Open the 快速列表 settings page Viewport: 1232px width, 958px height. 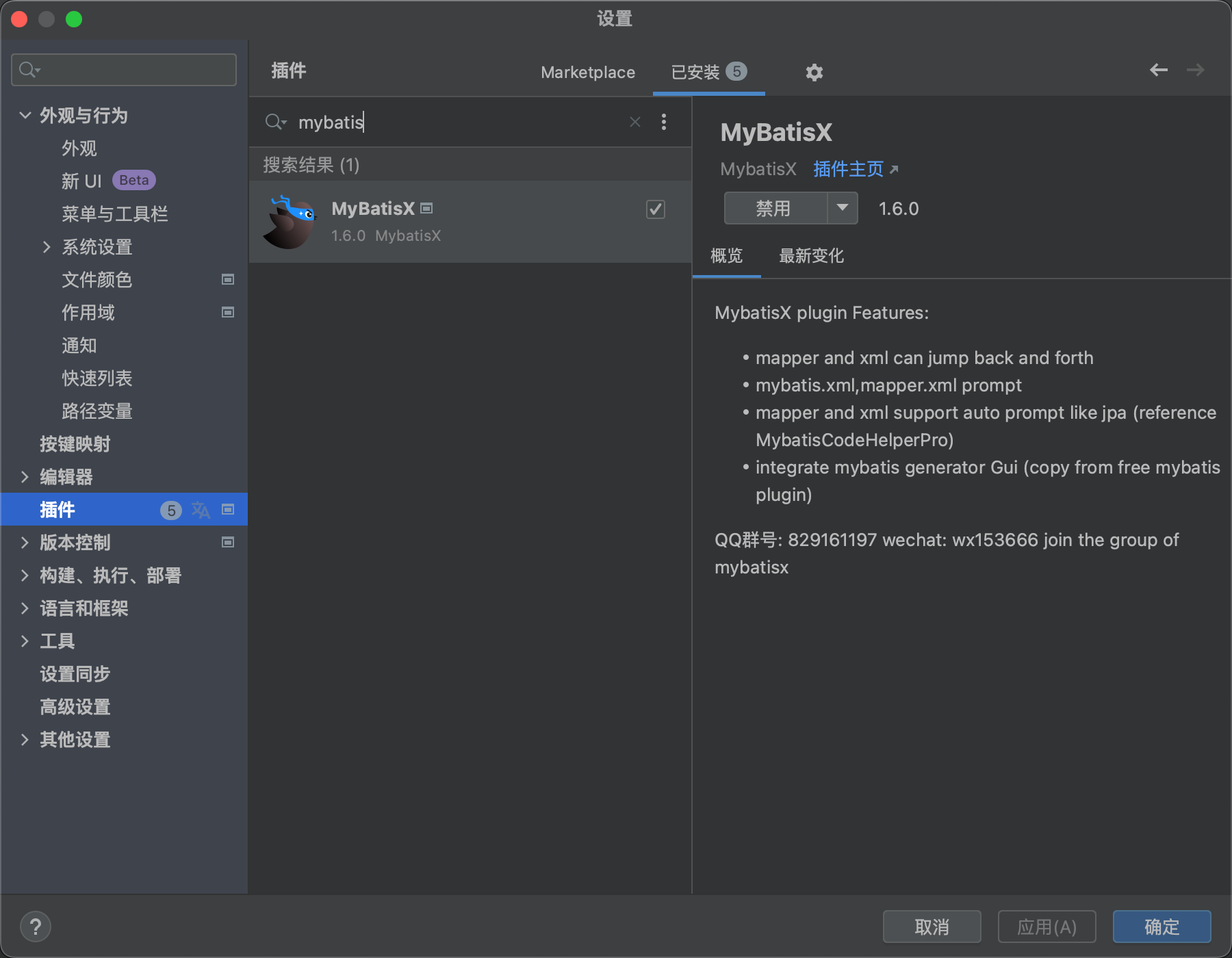tap(97, 378)
